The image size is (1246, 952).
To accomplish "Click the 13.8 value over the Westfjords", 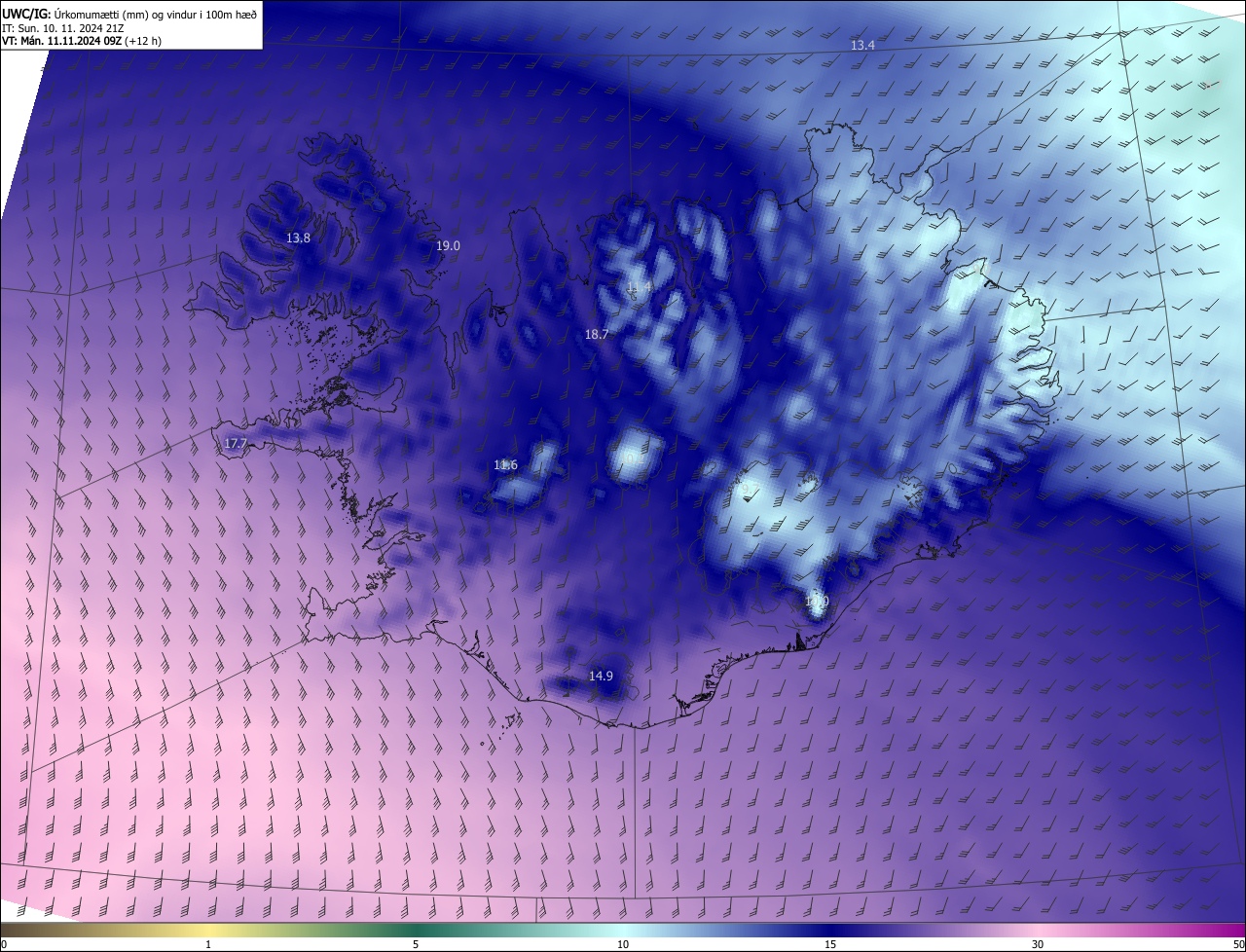I will coord(298,238).
